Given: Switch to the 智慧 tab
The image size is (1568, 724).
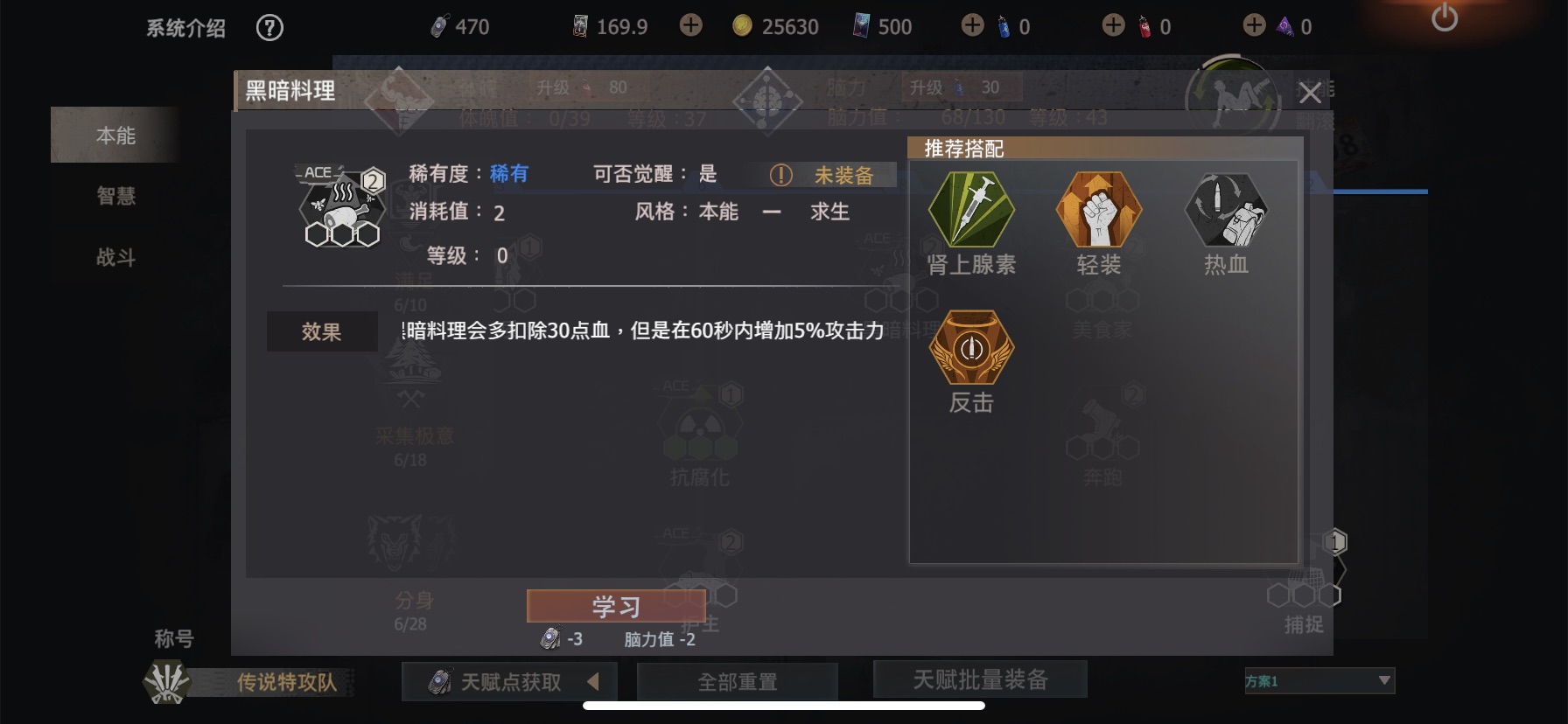Looking at the screenshot, I should pos(115,196).
